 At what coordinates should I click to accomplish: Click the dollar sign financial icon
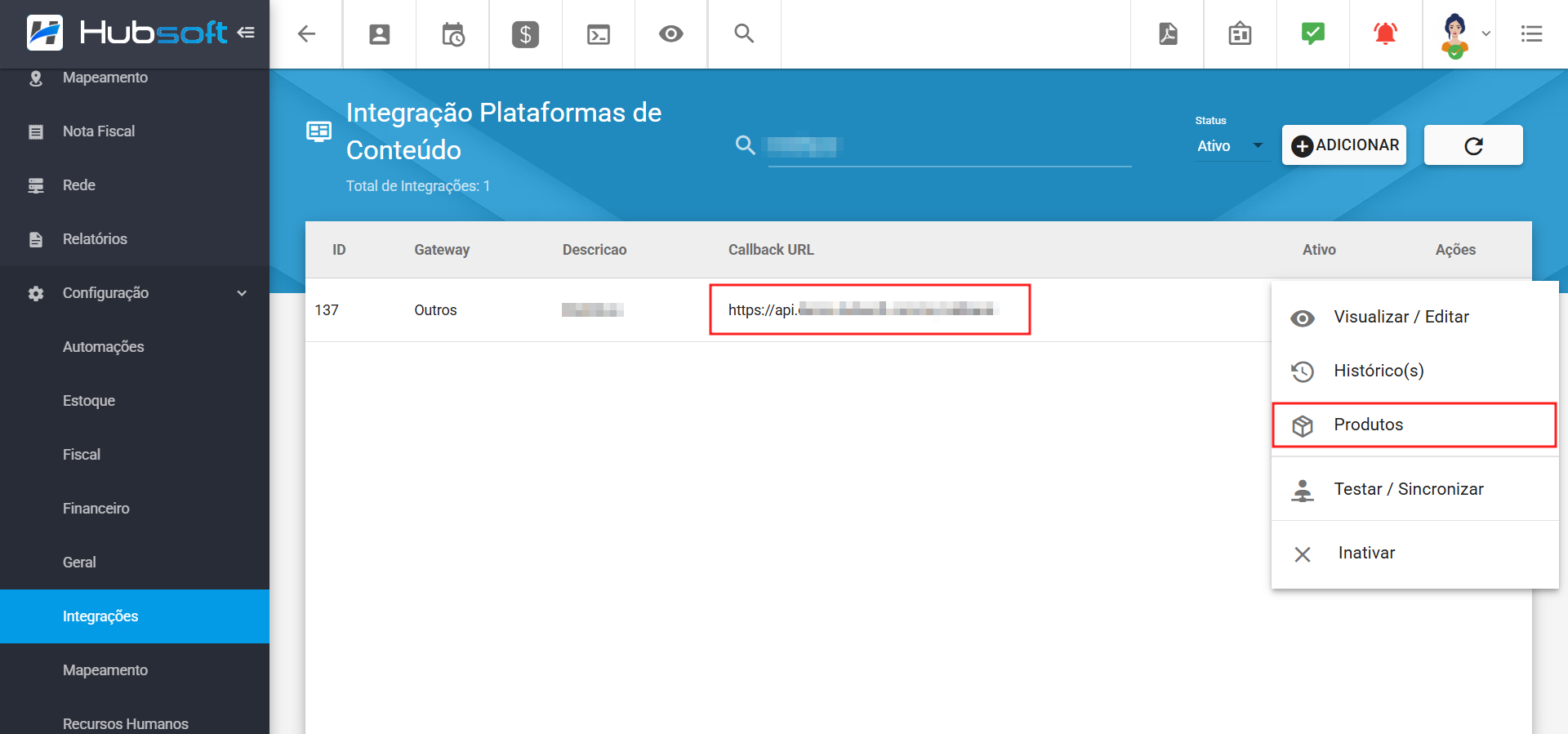tap(525, 34)
